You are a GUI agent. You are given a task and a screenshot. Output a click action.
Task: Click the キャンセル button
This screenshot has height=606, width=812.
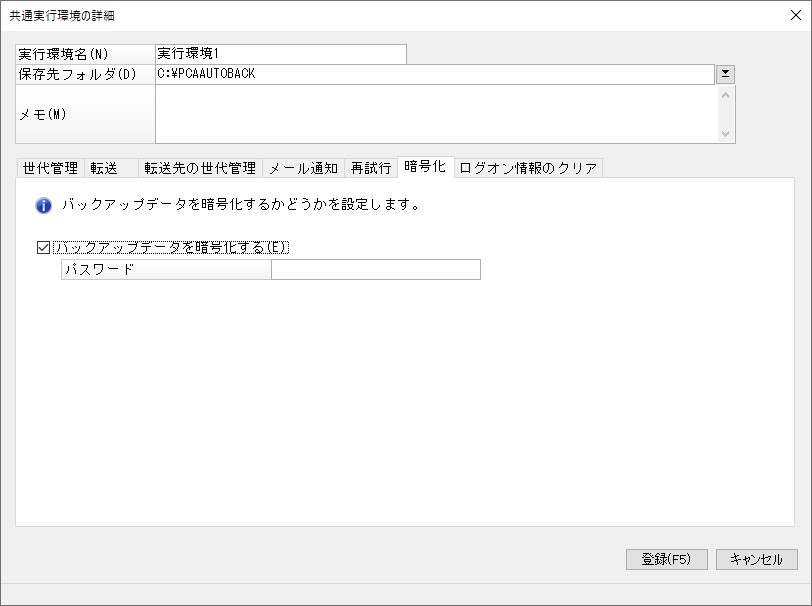click(757, 559)
